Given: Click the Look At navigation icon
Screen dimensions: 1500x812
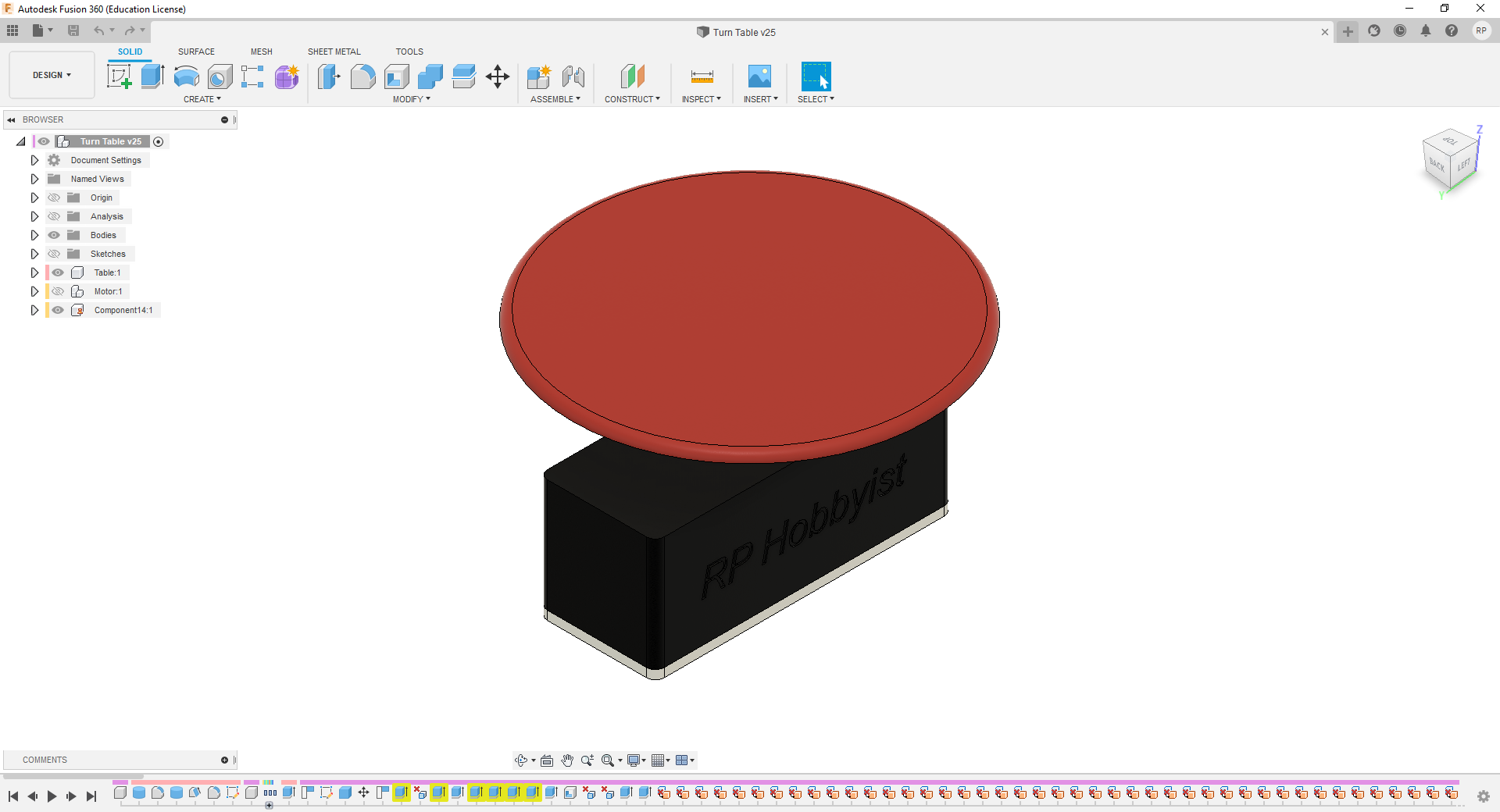Looking at the screenshot, I should 547,760.
